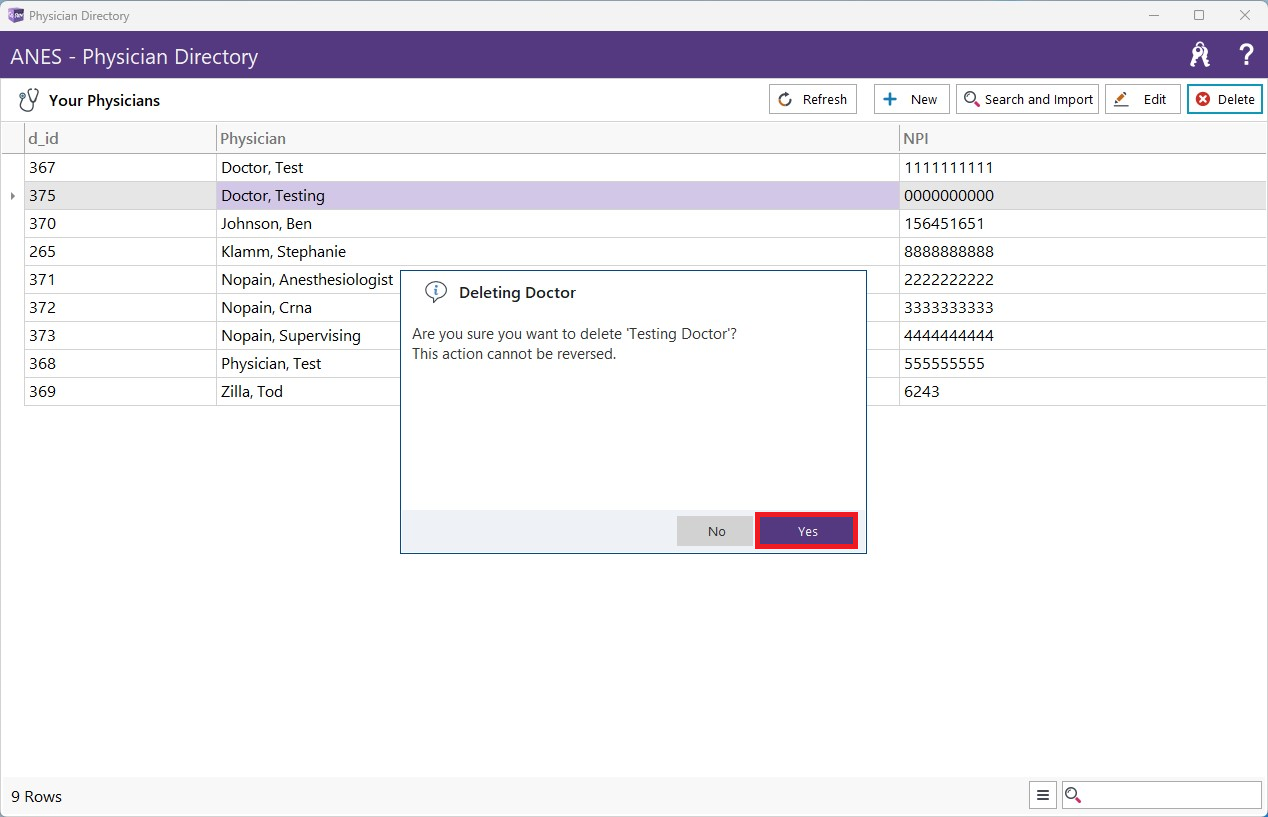
Task: Sort by the d_id column header
Action: [120, 138]
